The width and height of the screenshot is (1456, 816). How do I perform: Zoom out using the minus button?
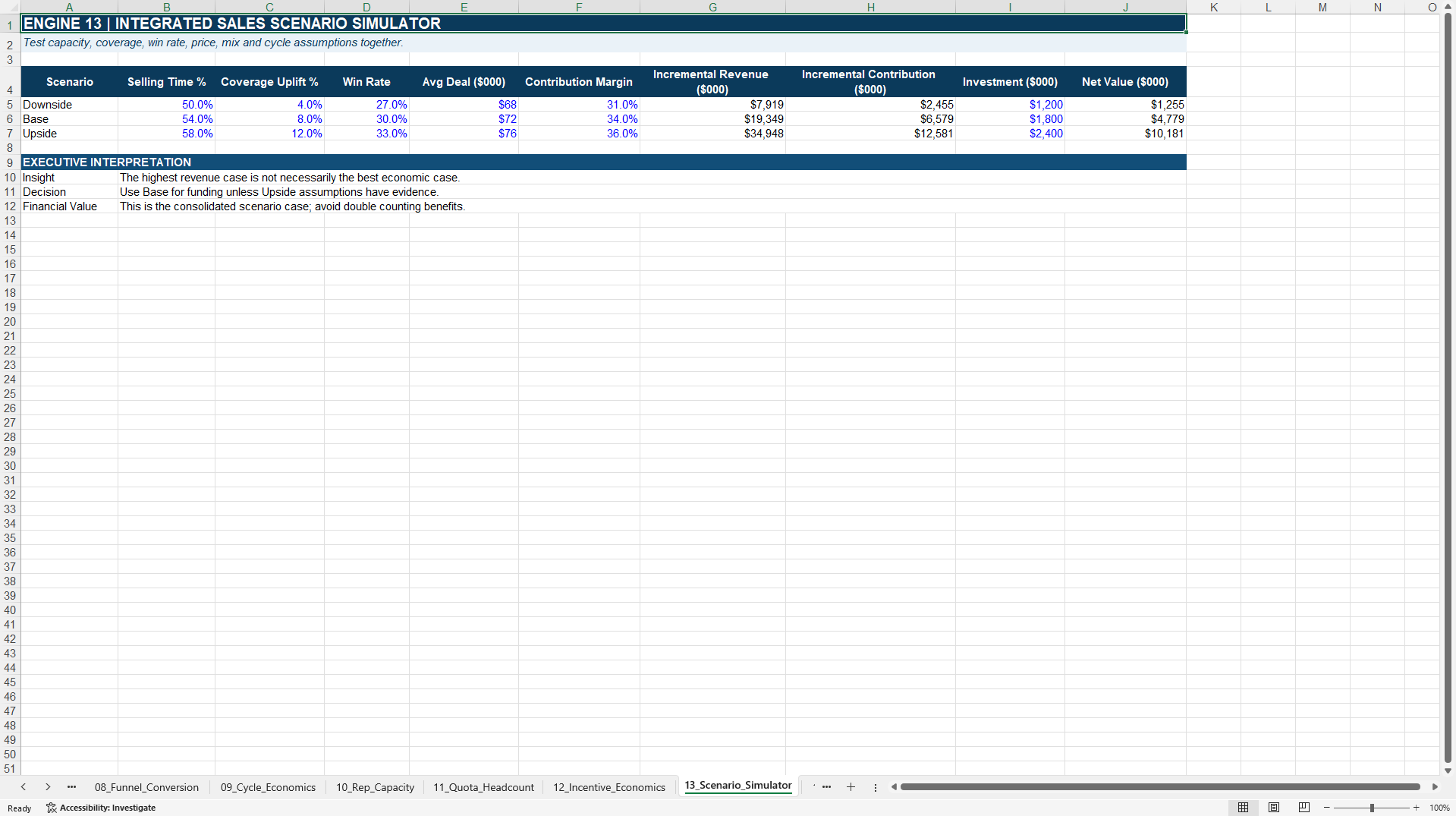(x=1326, y=808)
